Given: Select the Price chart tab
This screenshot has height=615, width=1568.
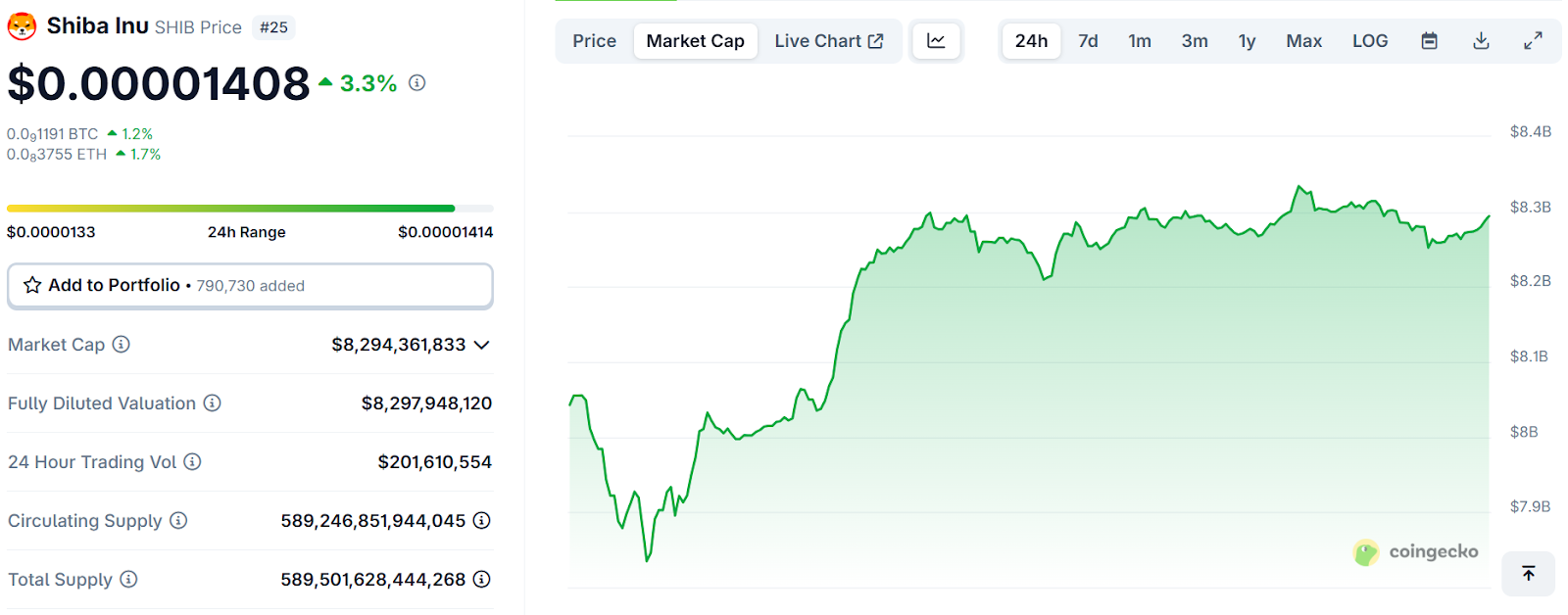Looking at the screenshot, I should coord(595,41).
